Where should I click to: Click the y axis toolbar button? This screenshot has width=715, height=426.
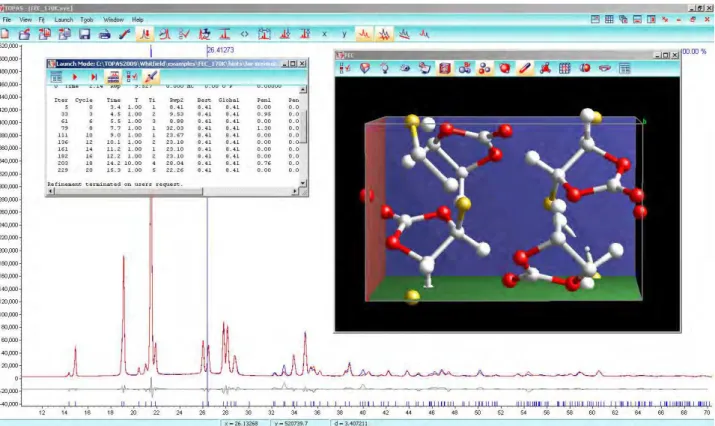tap(344, 34)
